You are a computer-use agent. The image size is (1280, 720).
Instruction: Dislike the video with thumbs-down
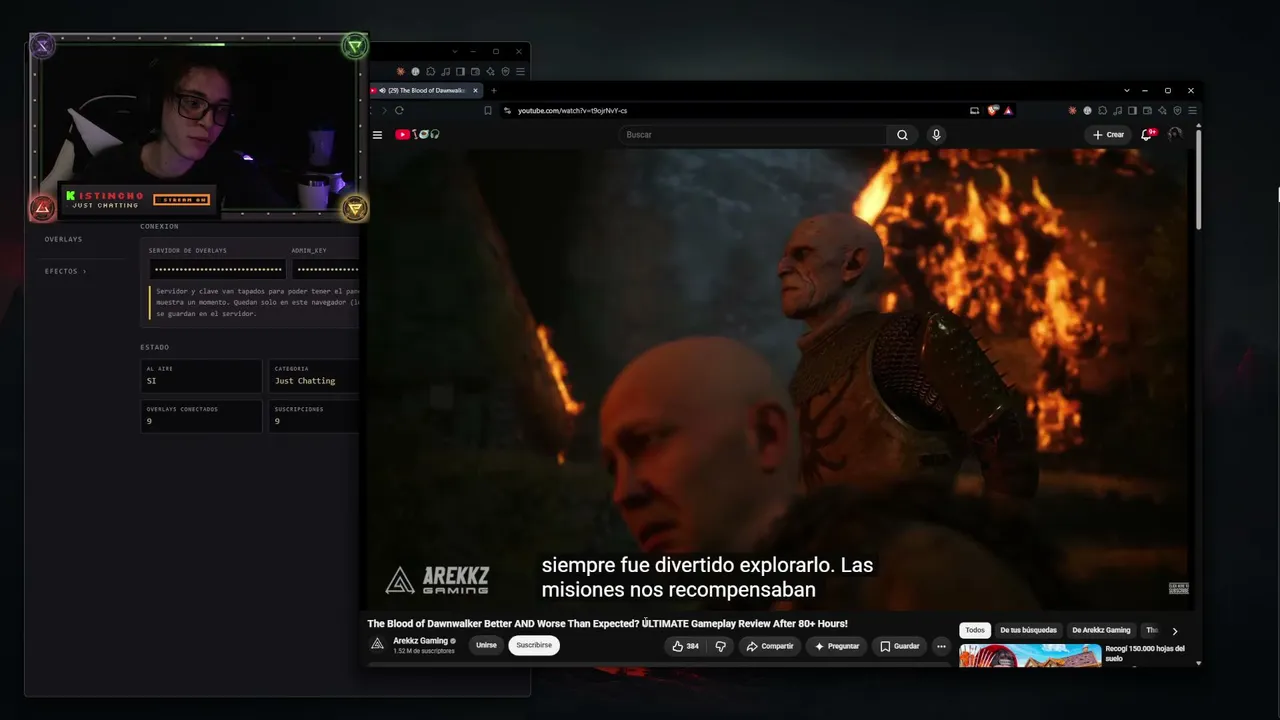tap(720, 646)
